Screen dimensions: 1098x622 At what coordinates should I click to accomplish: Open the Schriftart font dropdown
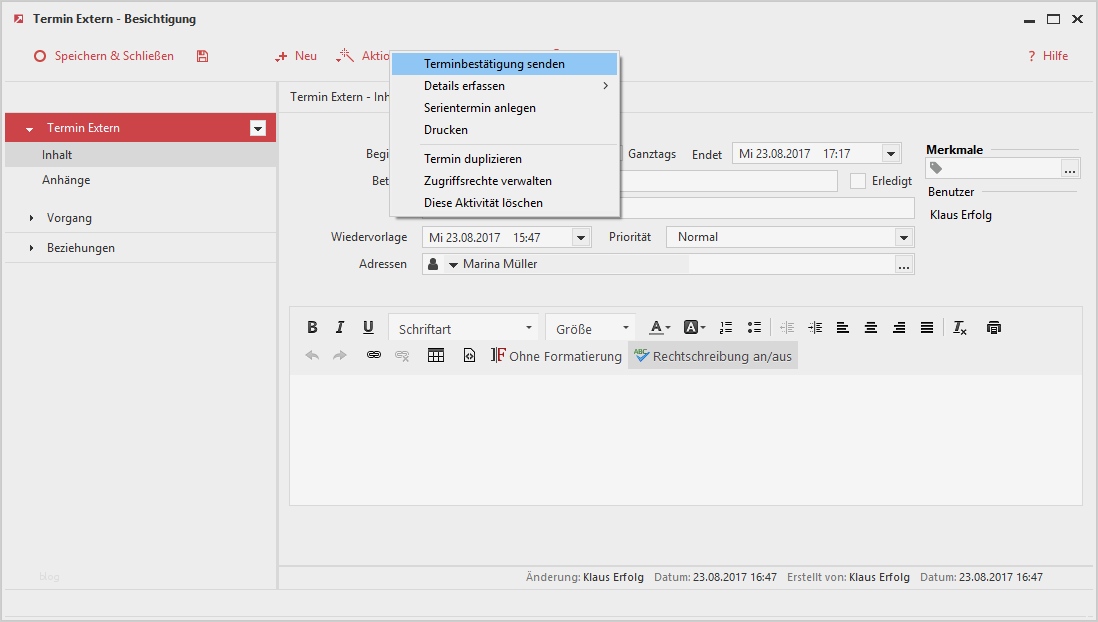[465, 328]
